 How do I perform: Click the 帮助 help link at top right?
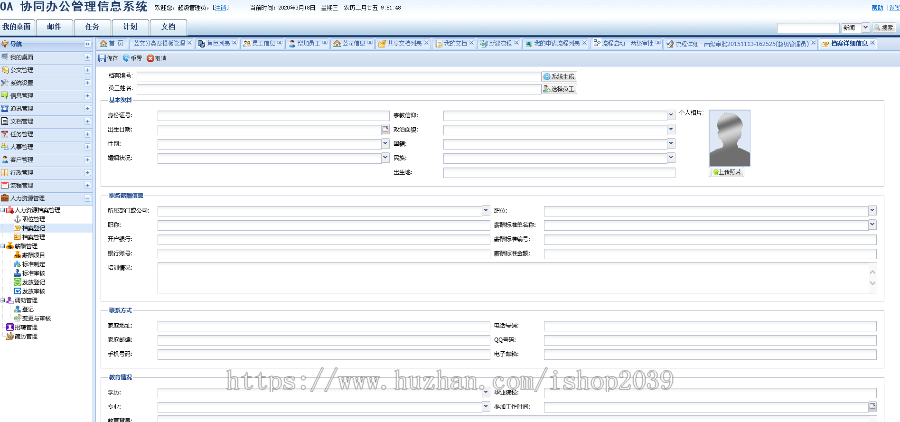tap(877, 8)
